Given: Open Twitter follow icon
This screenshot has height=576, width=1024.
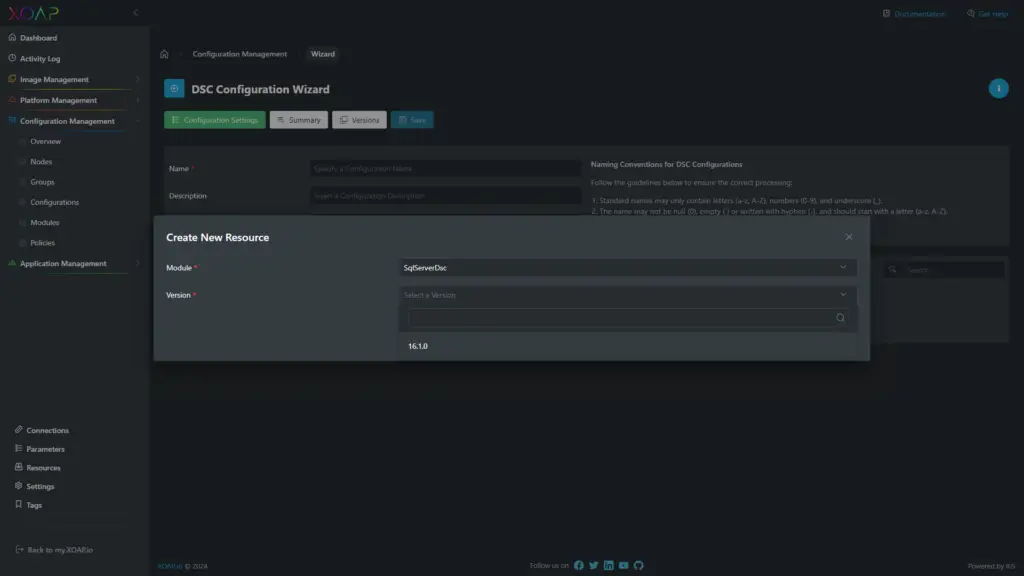Looking at the screenshot, I should 594,566.
